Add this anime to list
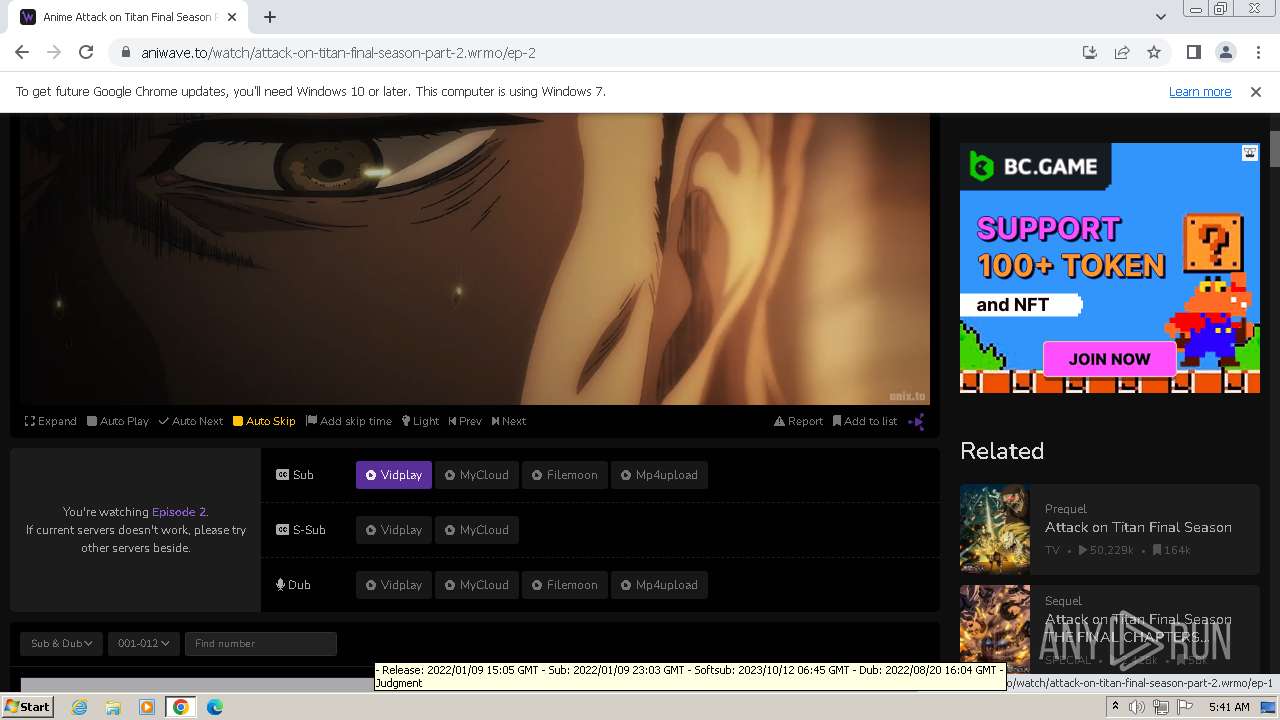Image resolution: width=1280 pixels, height=720 pixels. click(865, 421)
